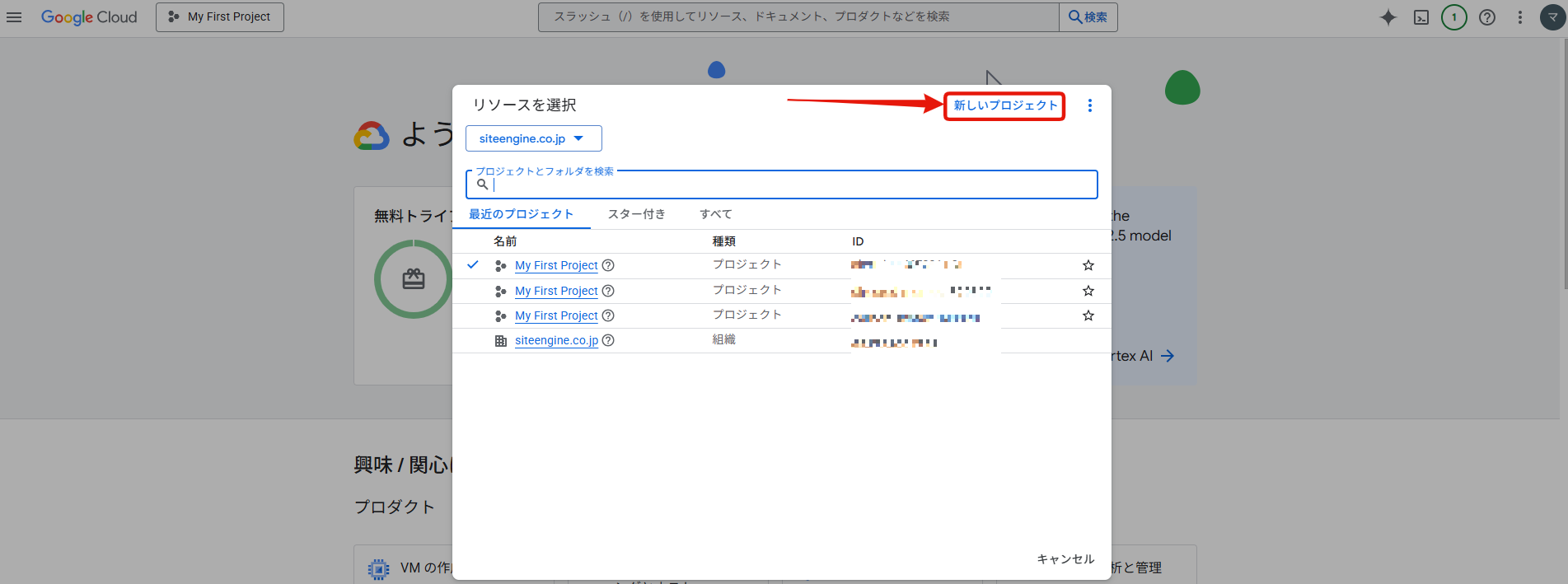Click the 新しいプロジェクト button
1568x584 pixels.
point(1005,105)
